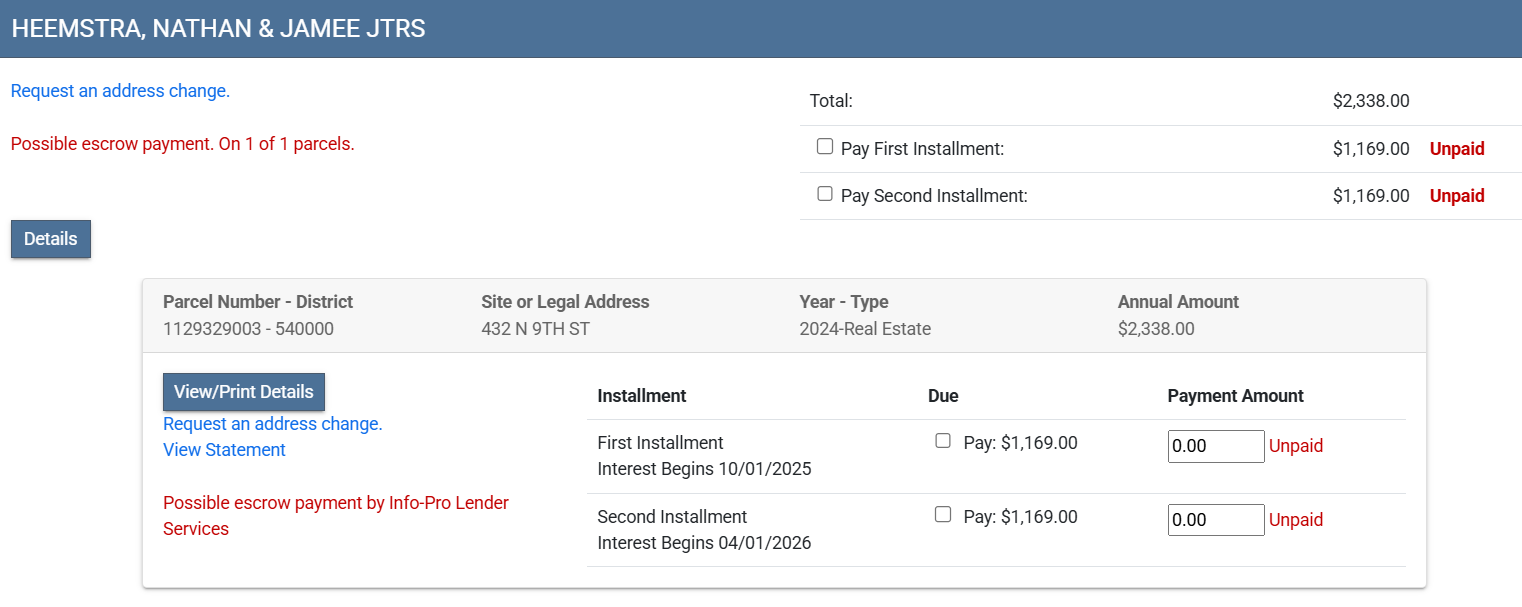
Task: Check the top Pay Second Installment checkbox
Action: [825, 194]
